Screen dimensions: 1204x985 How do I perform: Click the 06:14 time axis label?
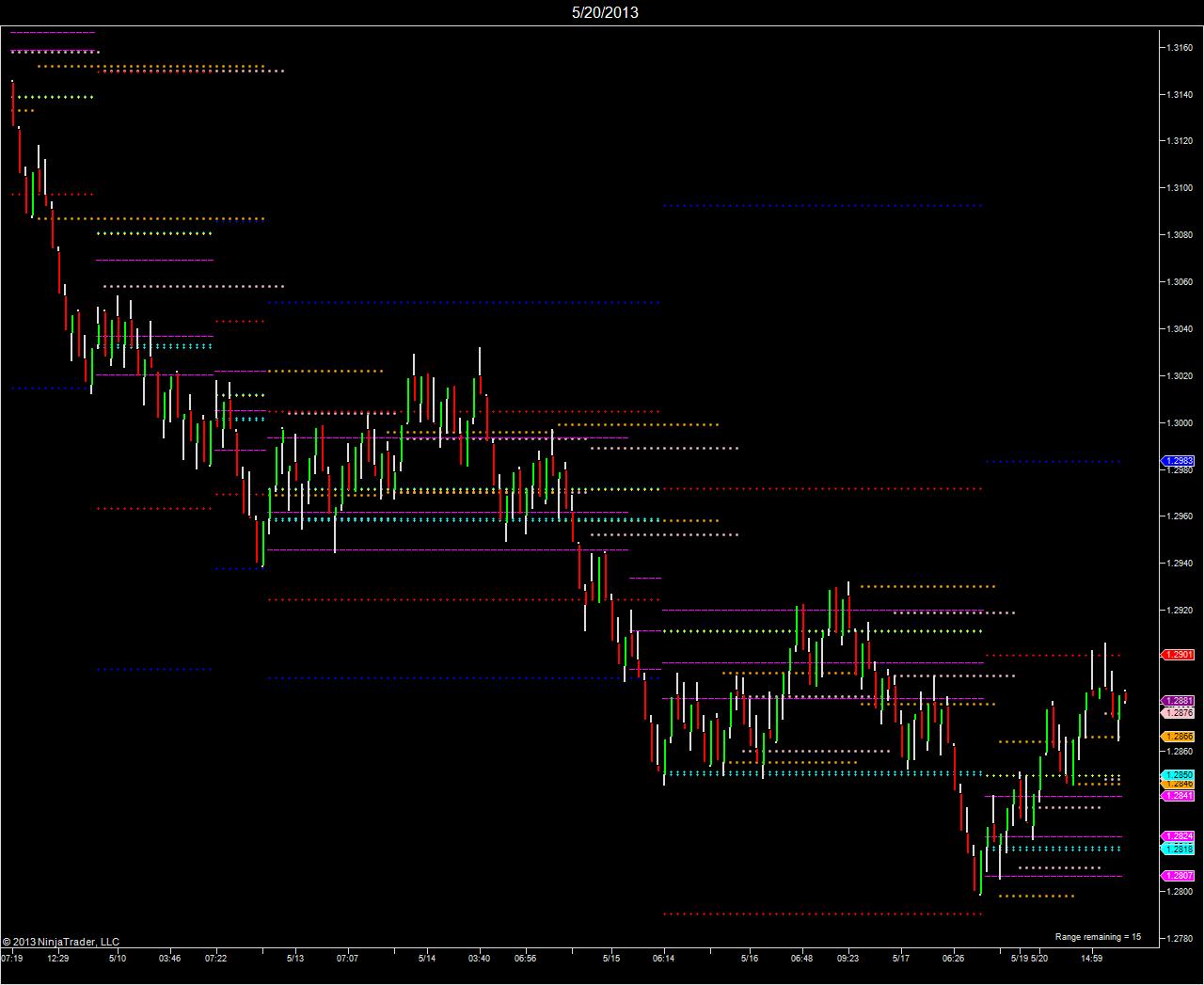pos(663,959)
